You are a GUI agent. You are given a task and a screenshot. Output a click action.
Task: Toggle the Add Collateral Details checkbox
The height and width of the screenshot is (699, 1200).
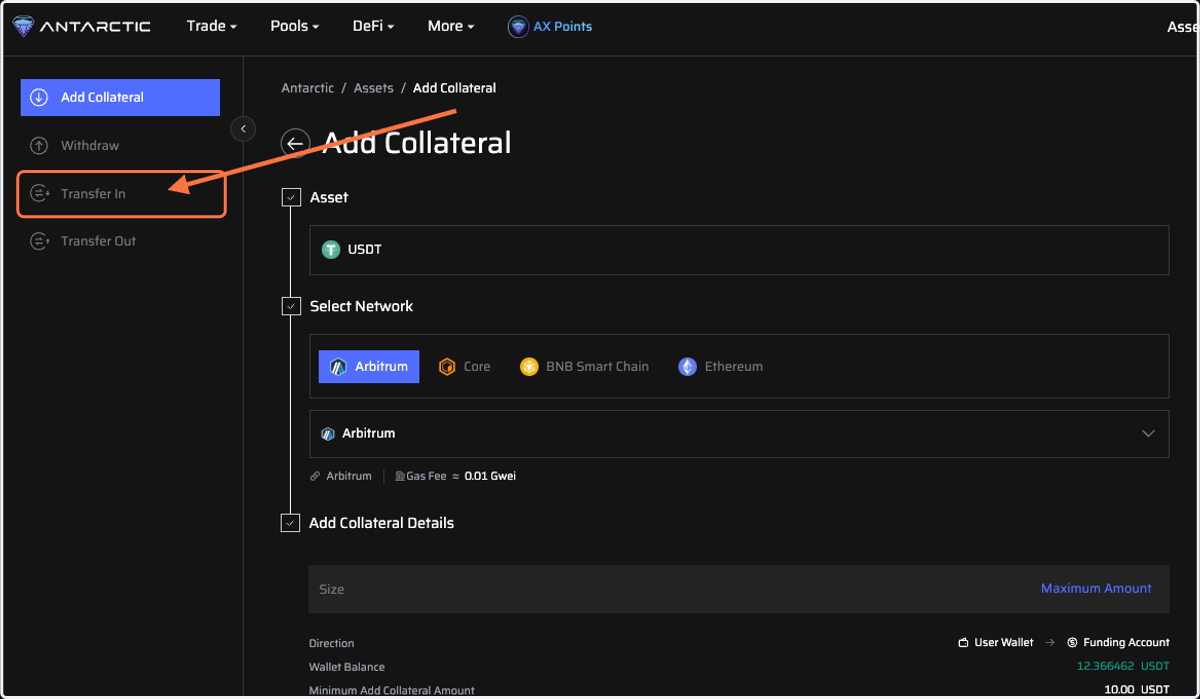coord(290,523)
